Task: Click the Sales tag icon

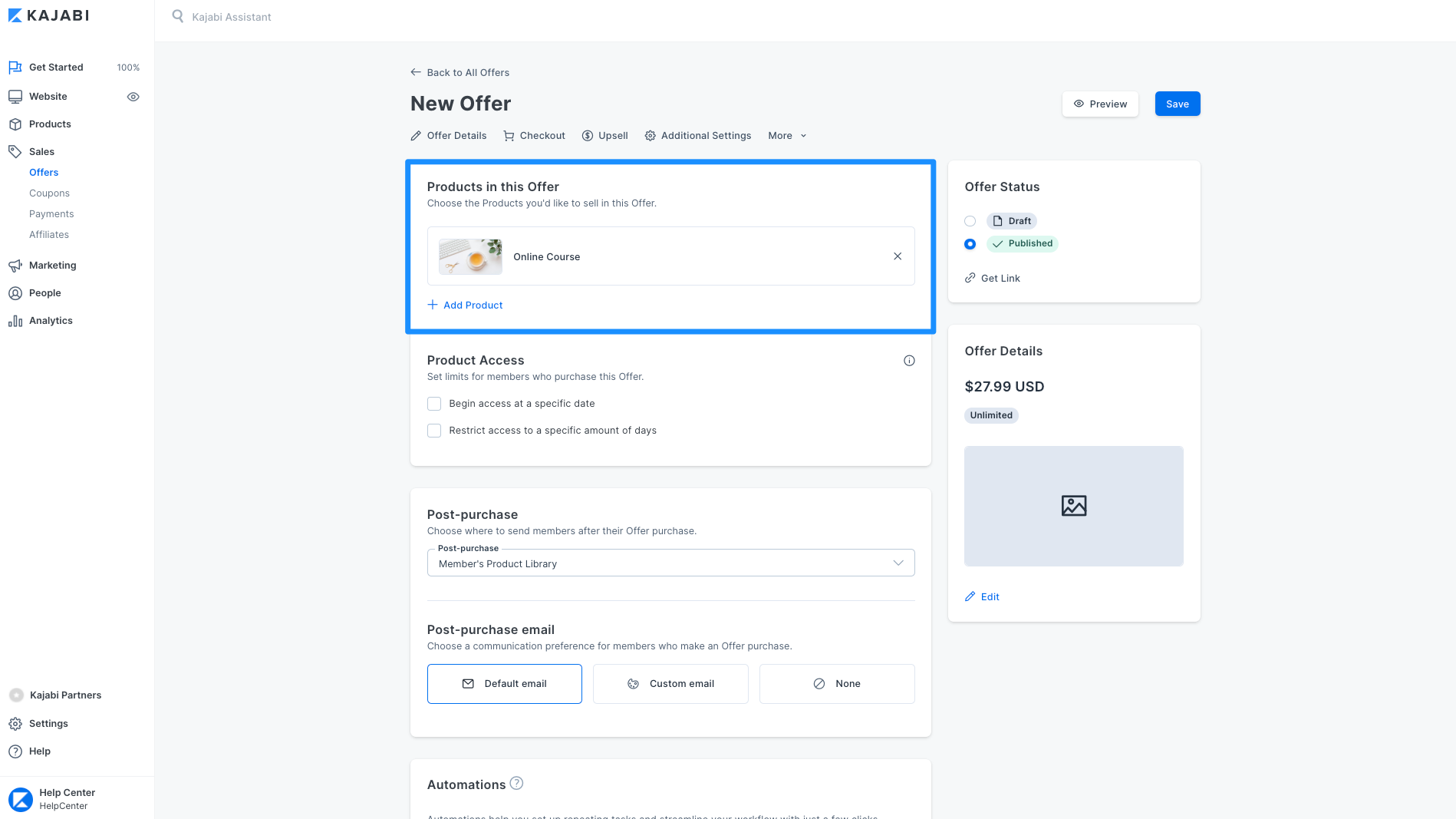Action: 15,152
